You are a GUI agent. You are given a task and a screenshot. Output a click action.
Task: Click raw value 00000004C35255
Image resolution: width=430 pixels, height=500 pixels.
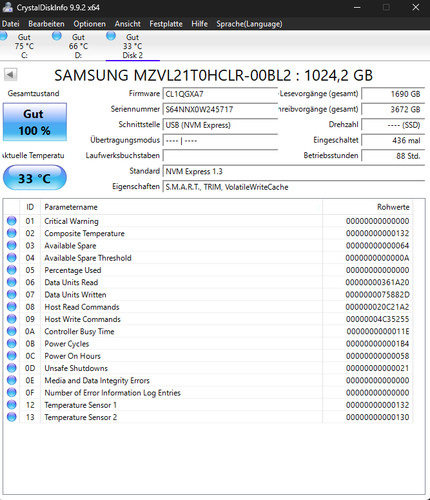tap(377, 319)
